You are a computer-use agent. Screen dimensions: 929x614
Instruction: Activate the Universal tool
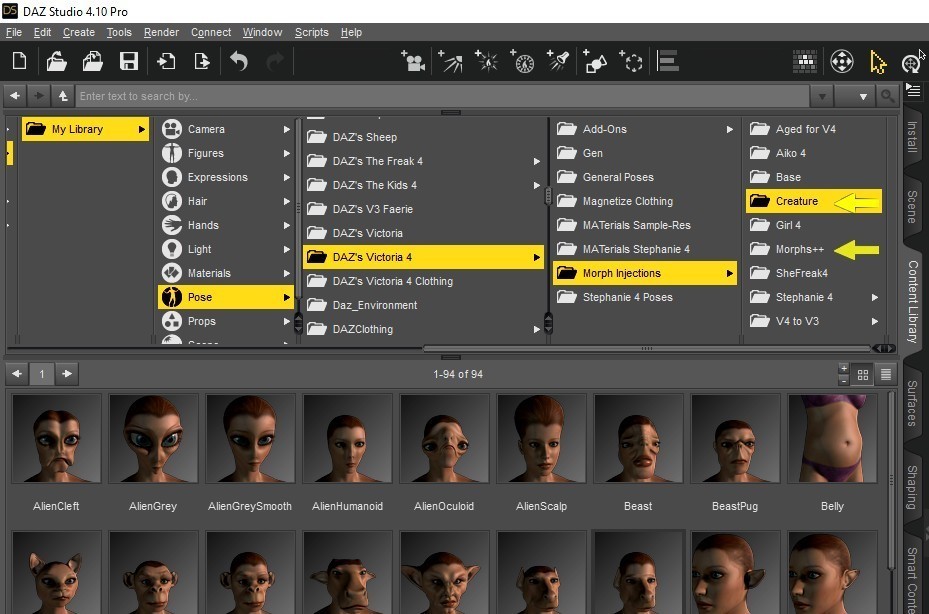(841, 61)
